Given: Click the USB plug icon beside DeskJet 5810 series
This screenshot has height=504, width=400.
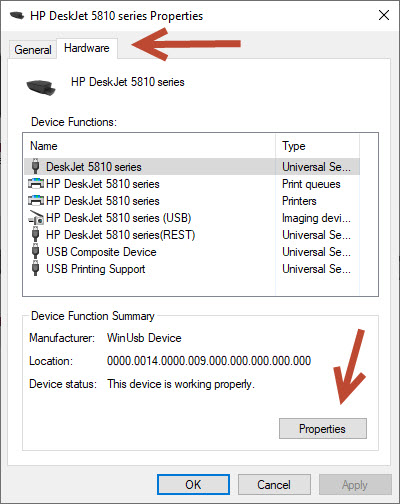Looking at the screenshot, I should pyautogui.click(x=35, y=166).
